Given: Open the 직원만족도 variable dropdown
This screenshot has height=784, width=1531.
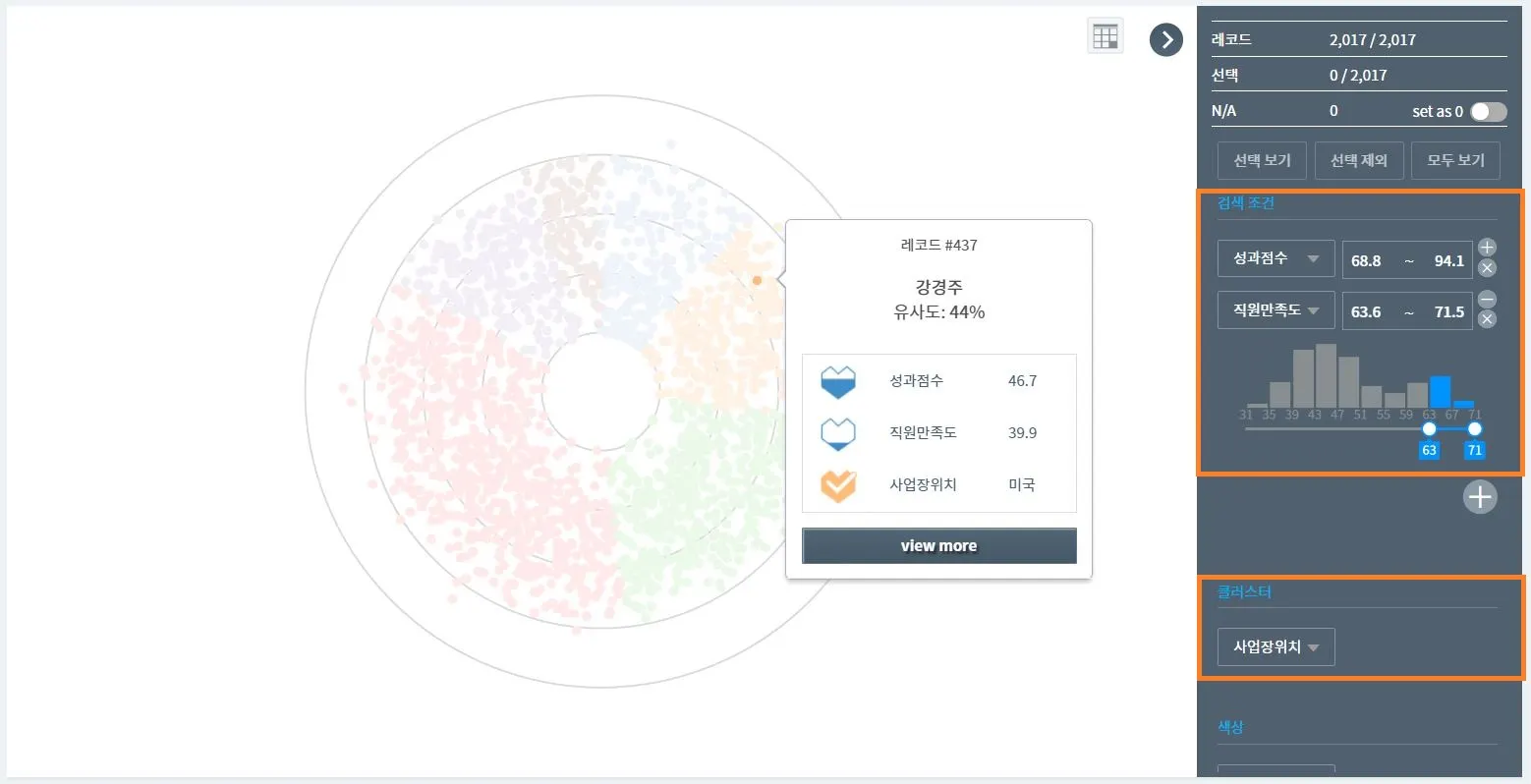Looking at the screenshot, I should tap(1276, 310).
